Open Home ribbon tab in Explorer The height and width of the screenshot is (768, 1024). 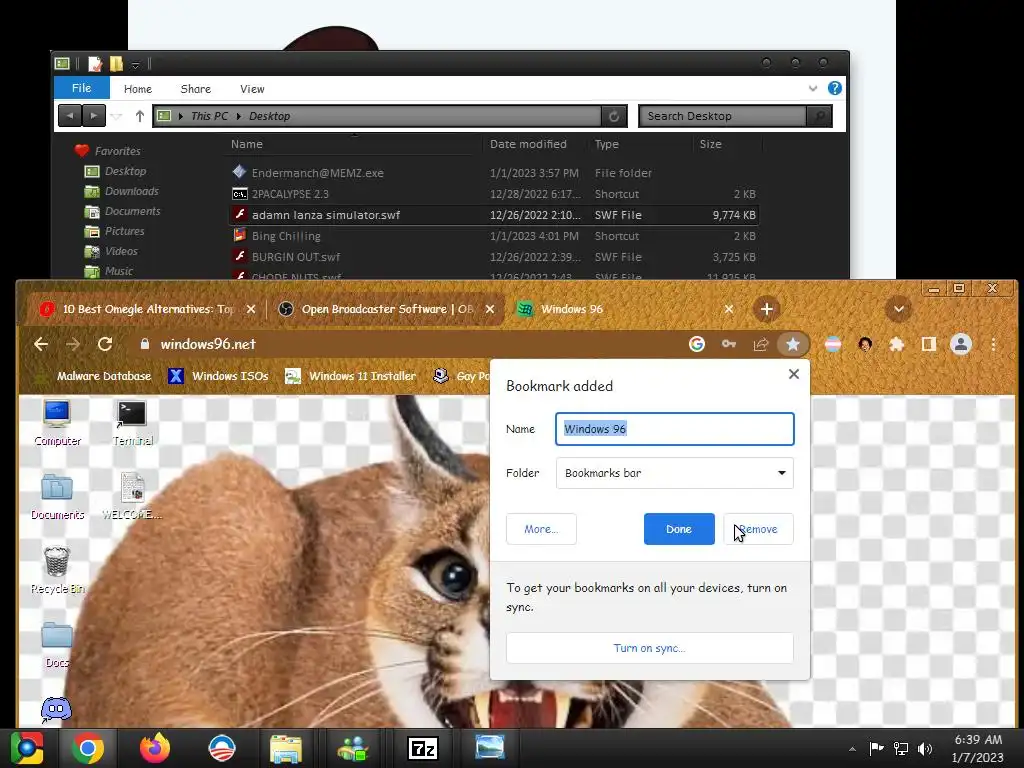point(138,89)
